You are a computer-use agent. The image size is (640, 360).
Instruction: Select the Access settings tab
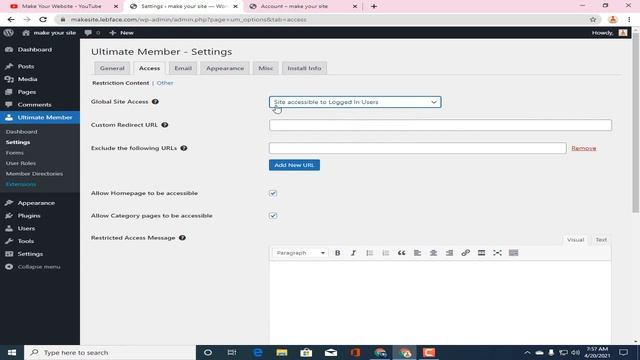[x=149, y=68]
